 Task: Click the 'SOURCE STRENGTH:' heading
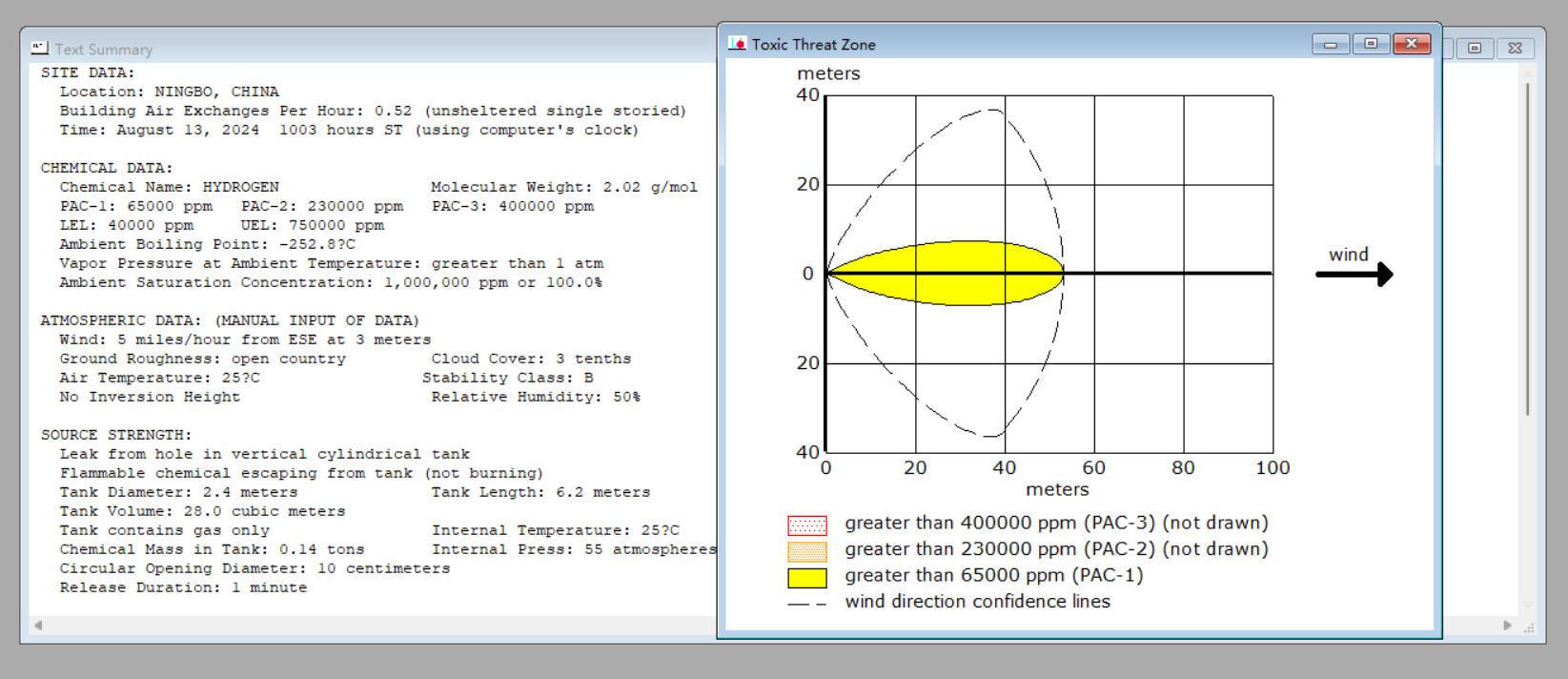pos(116,435)
